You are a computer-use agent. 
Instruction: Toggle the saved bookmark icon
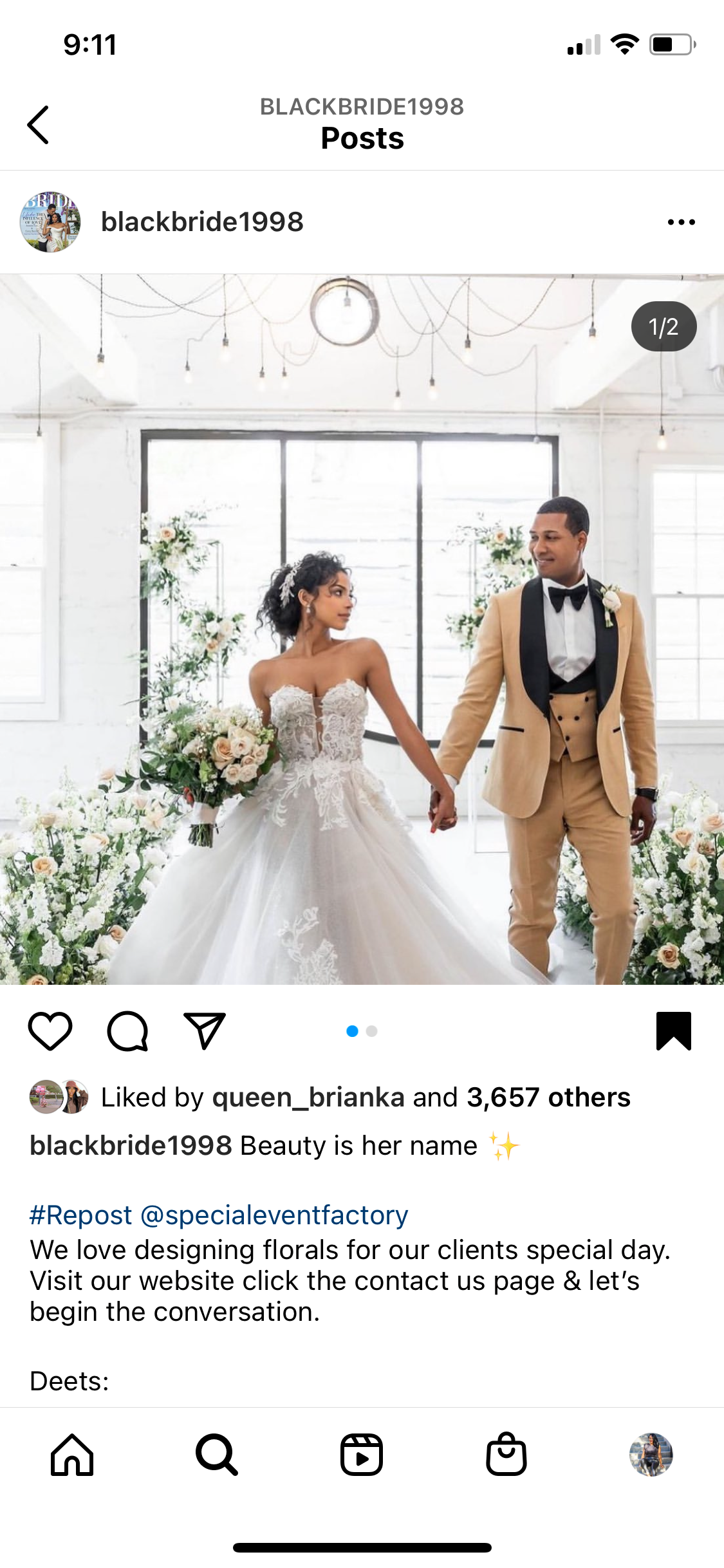tap(674, 1031)
